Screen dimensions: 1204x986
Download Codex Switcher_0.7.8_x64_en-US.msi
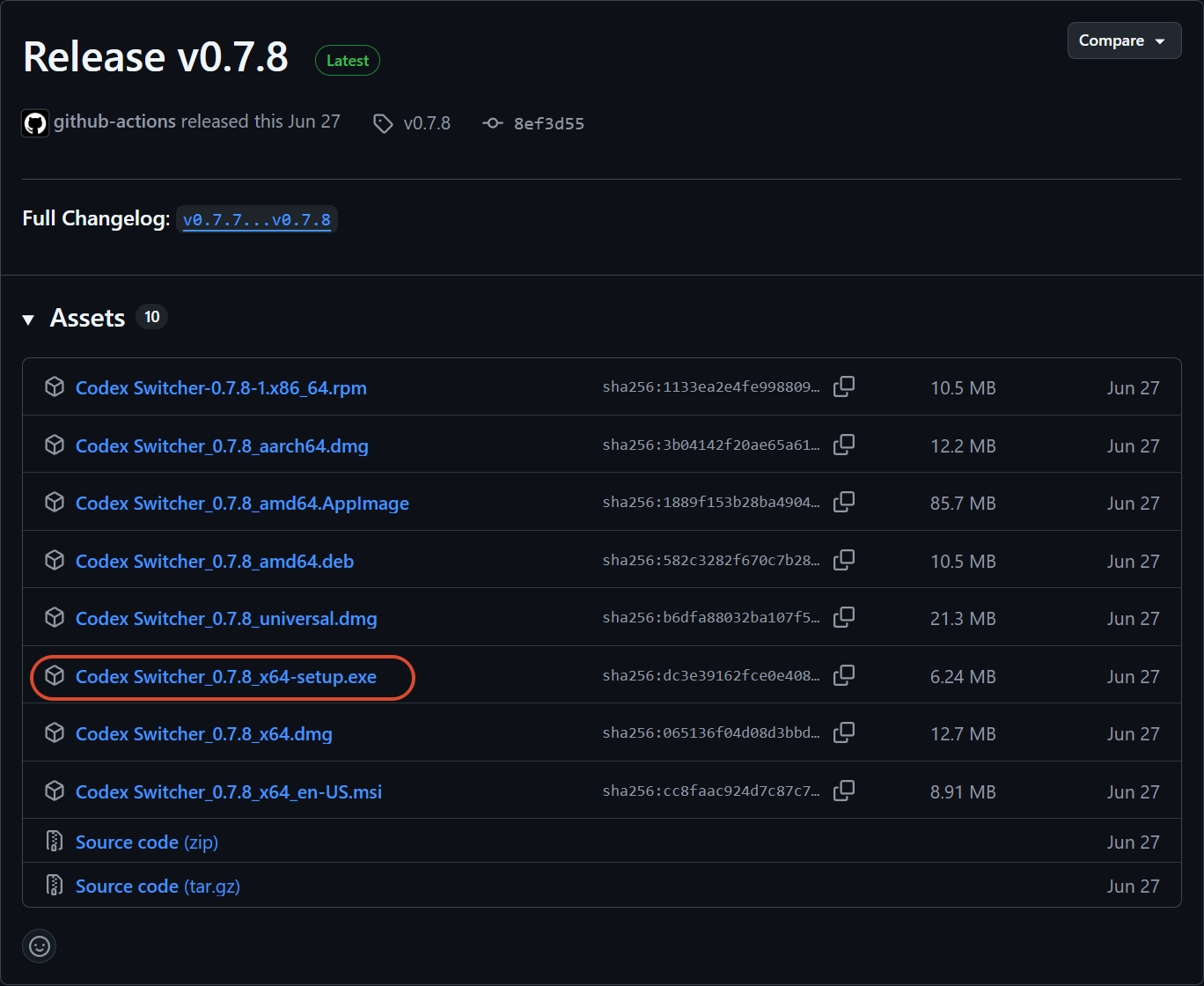pos(229,792)
